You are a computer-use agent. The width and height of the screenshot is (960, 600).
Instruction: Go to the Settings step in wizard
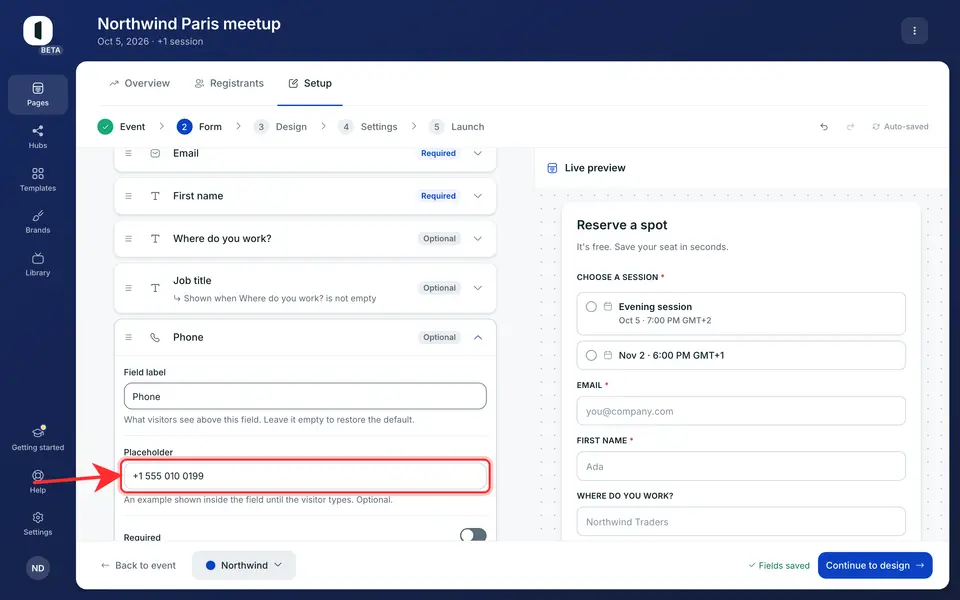tap(367, 127)
